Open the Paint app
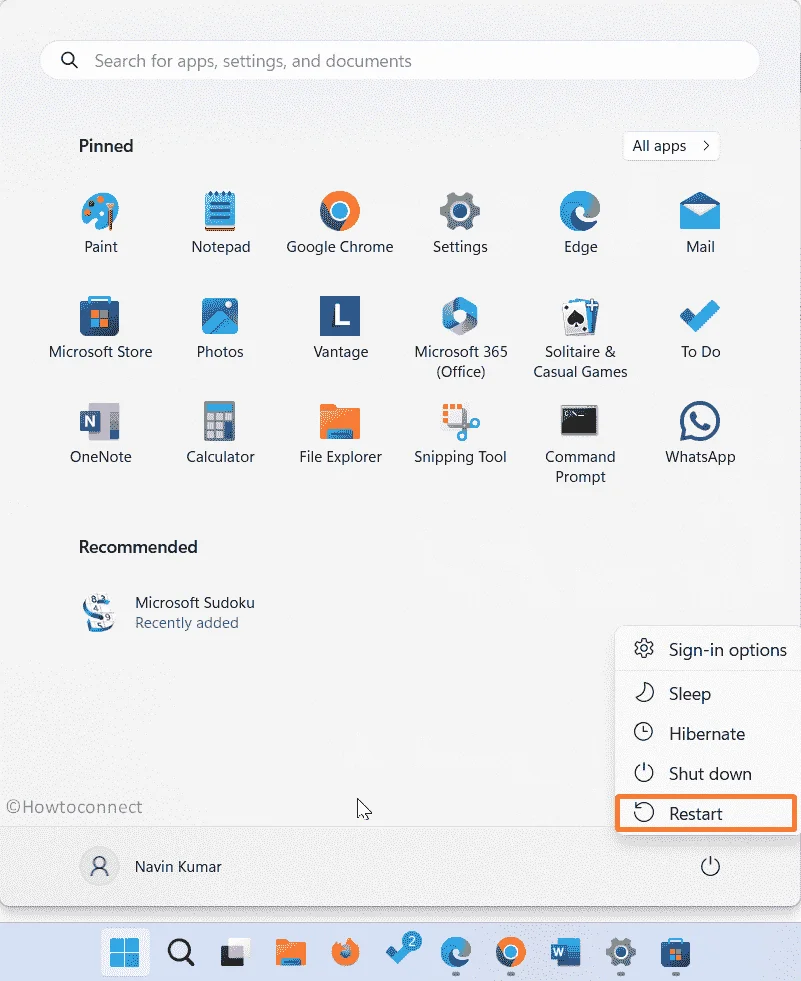Screen dimensions: 801x981 coord(100,223)
